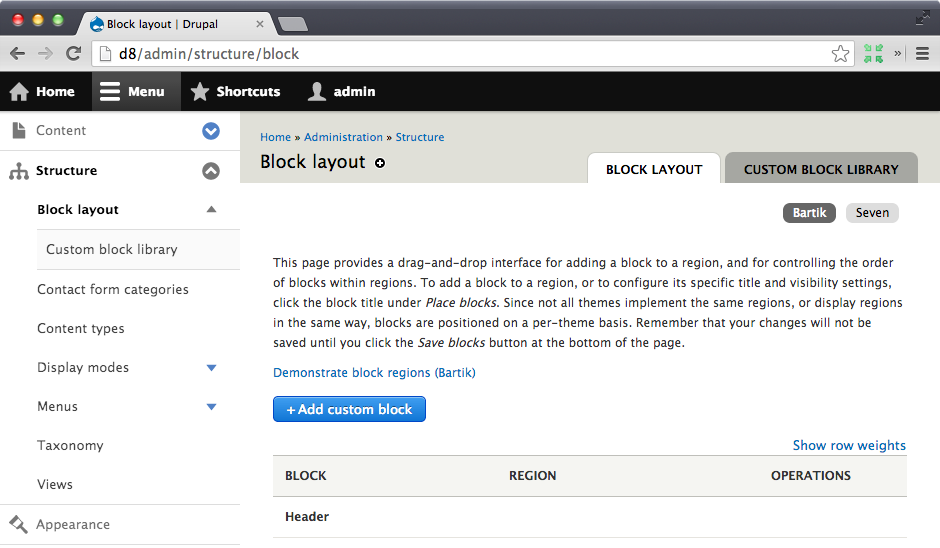
Task: Click the BLOCK column header
Action: click(x=306, y=476)
